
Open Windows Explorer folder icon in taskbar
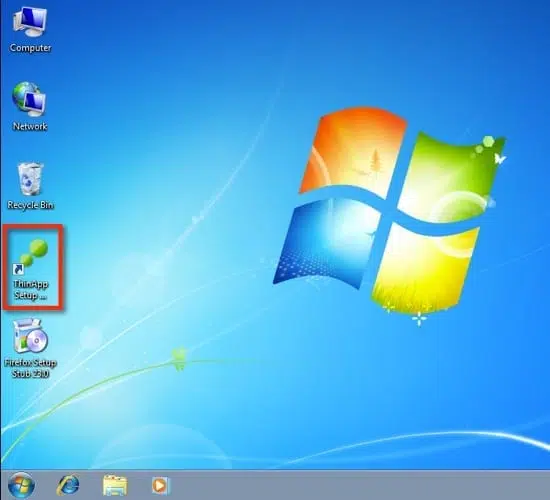click(x=115, y=486)
